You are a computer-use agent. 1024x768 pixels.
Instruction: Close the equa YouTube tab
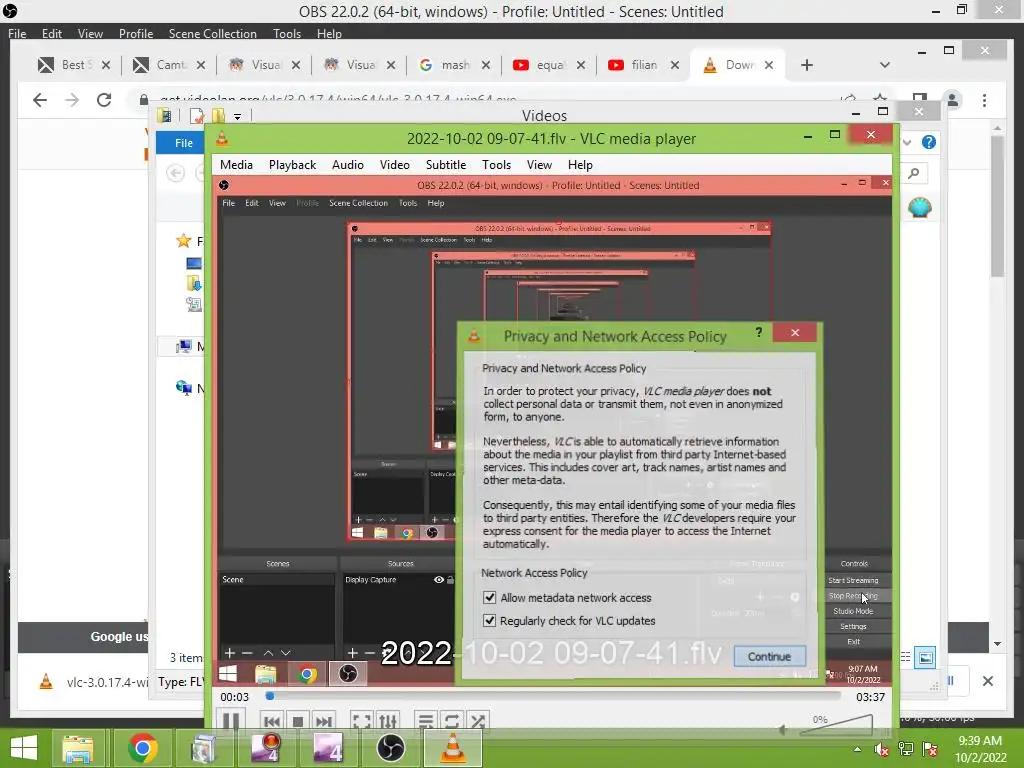click(581, 65)
